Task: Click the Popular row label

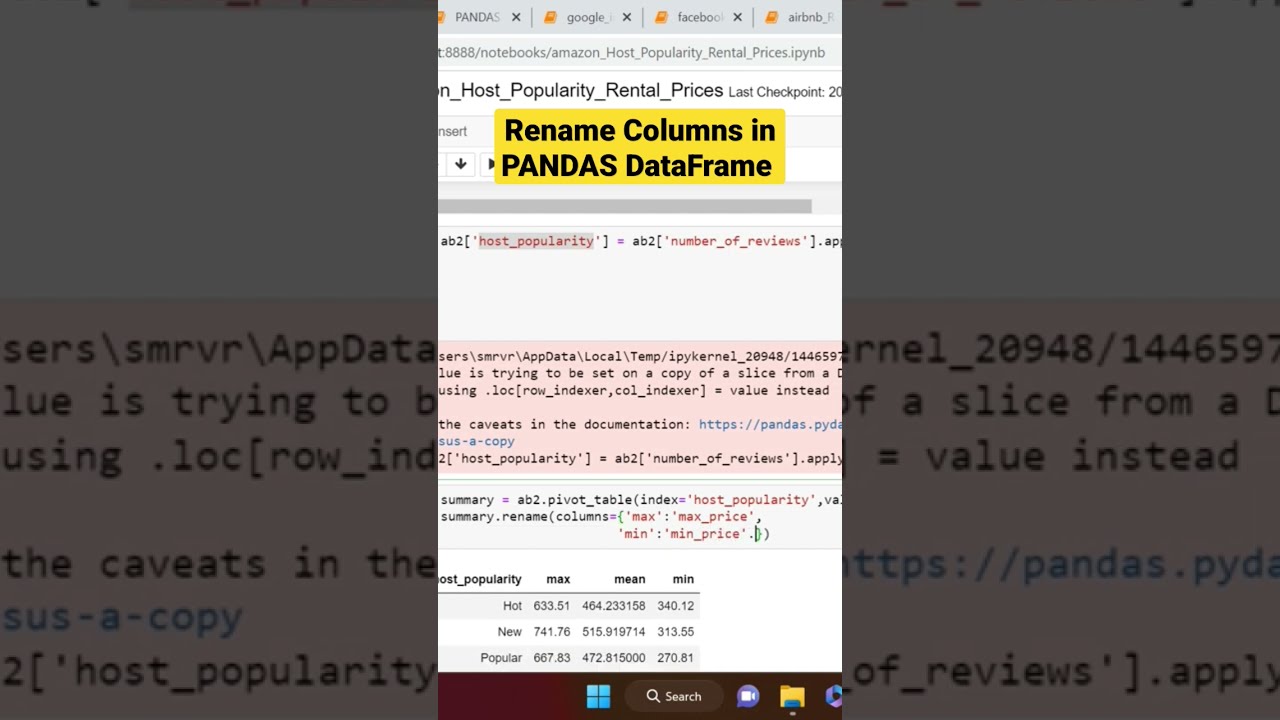Action: pyautogui.click(x=501, y=658)
